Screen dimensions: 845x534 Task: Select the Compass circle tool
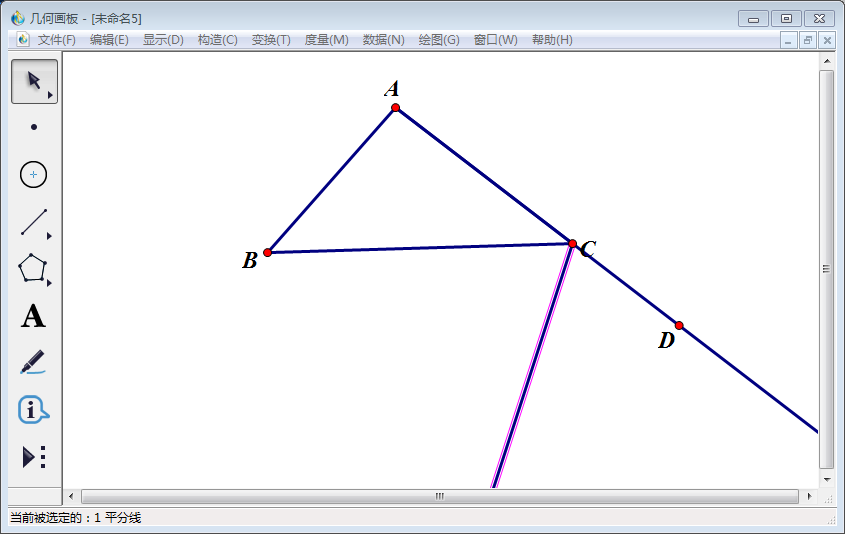pyautogui.click(x=33, y=175)
